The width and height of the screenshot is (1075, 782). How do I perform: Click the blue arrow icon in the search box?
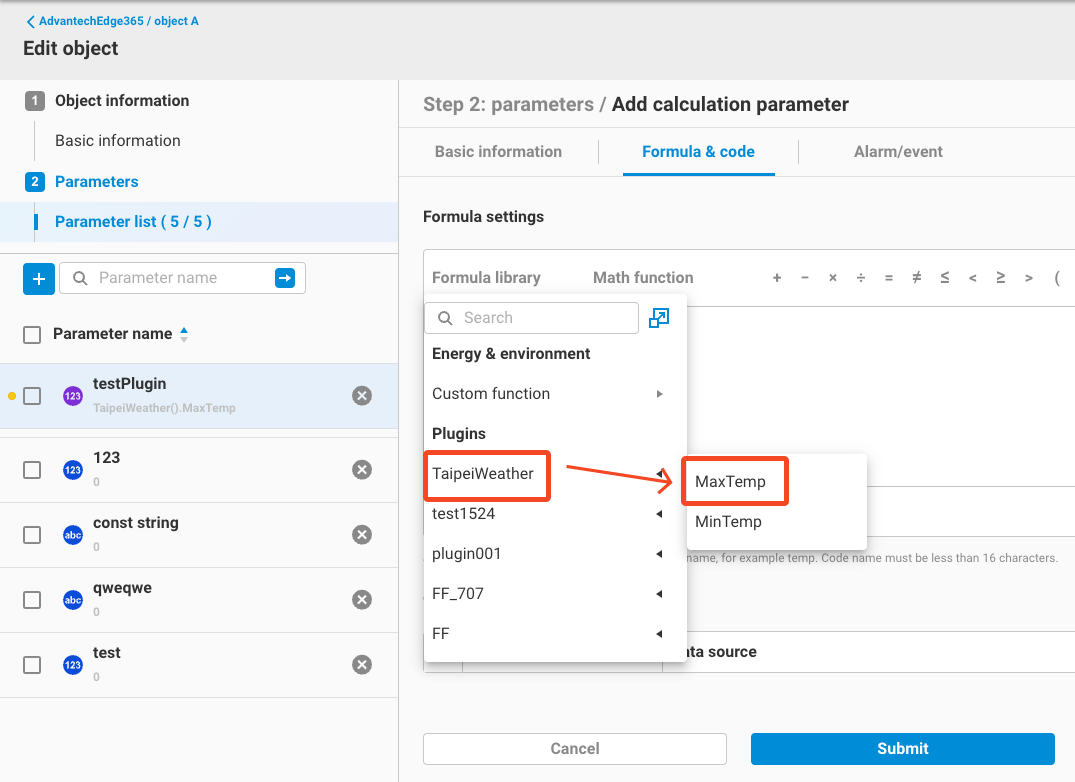287,278
